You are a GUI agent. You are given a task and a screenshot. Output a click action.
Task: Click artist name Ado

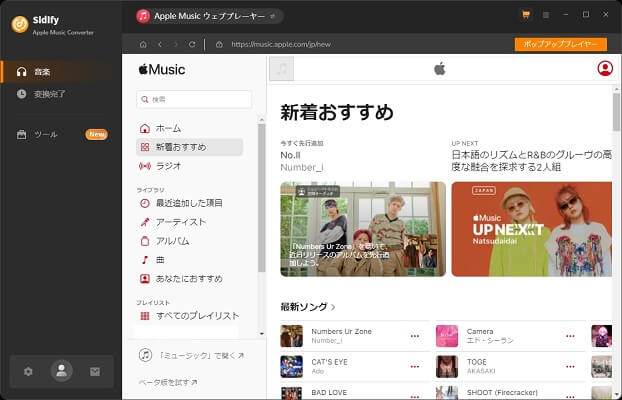tap(317, 371)
